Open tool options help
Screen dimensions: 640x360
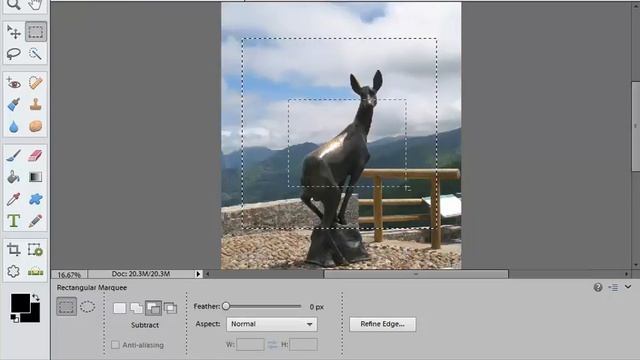pyautogui.click(x=598, y=287)
